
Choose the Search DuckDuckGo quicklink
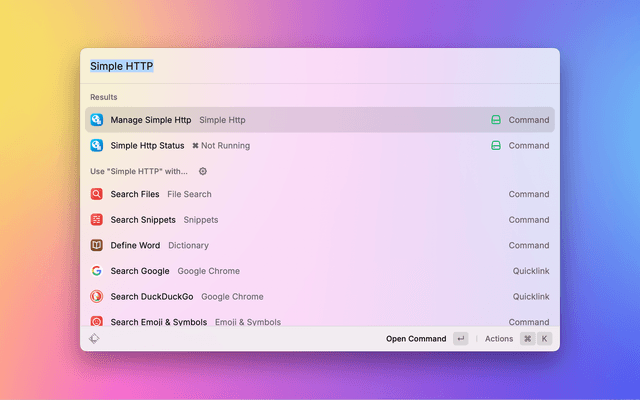tap(300, 296)
